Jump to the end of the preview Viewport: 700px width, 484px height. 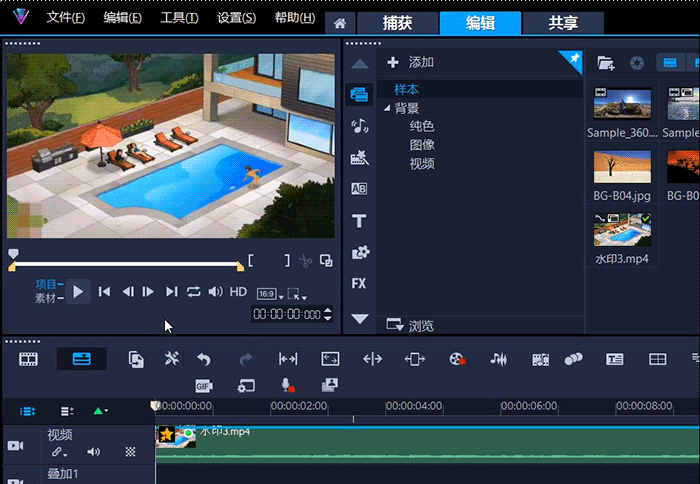click(171, 292)
